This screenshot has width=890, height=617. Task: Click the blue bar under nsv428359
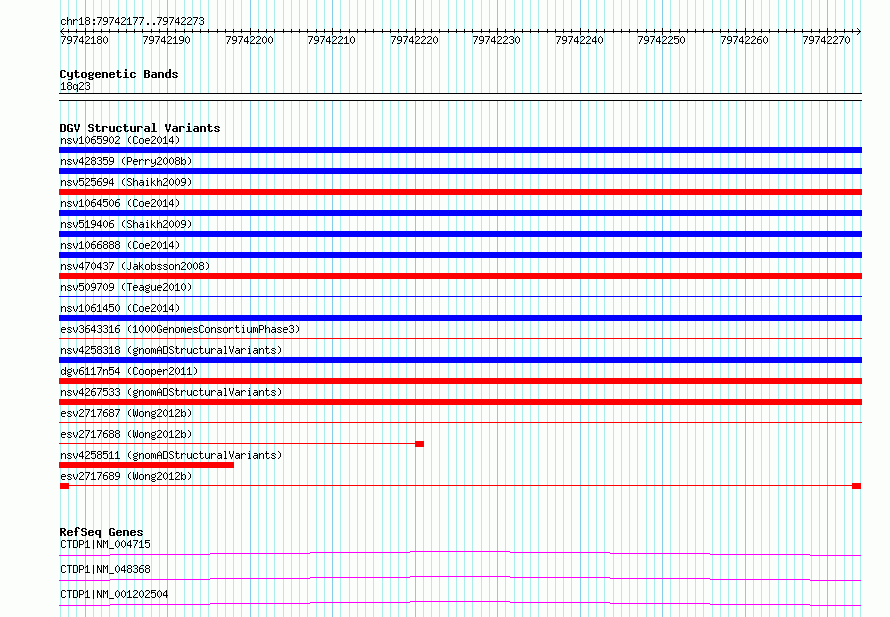pyautogui.click(x=460, y=171)
